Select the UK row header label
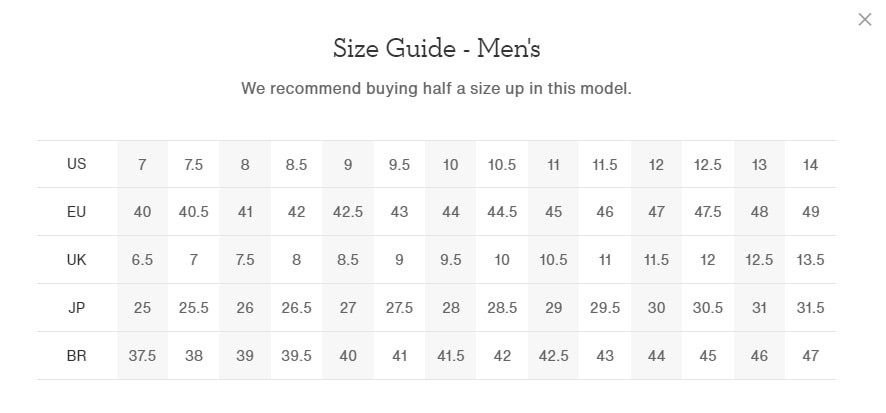This screenshot has height=413, width=886. point(76,260)
